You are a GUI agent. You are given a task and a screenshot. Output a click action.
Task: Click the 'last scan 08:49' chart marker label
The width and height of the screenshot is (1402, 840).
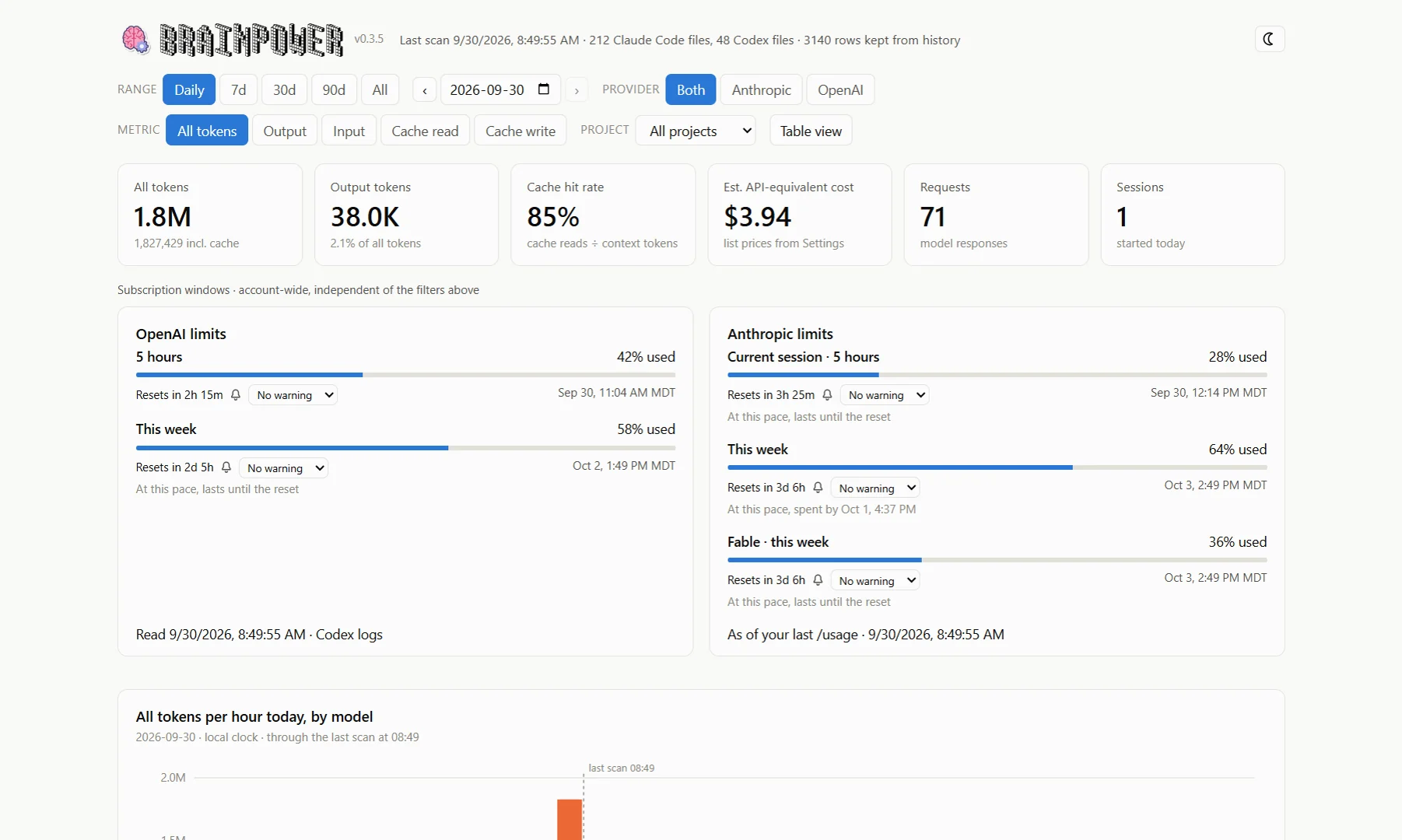tap(621, 768)
